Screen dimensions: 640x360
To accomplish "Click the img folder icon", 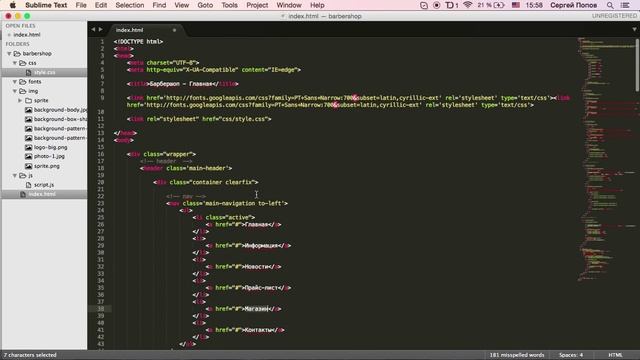I will click(22, 91).
